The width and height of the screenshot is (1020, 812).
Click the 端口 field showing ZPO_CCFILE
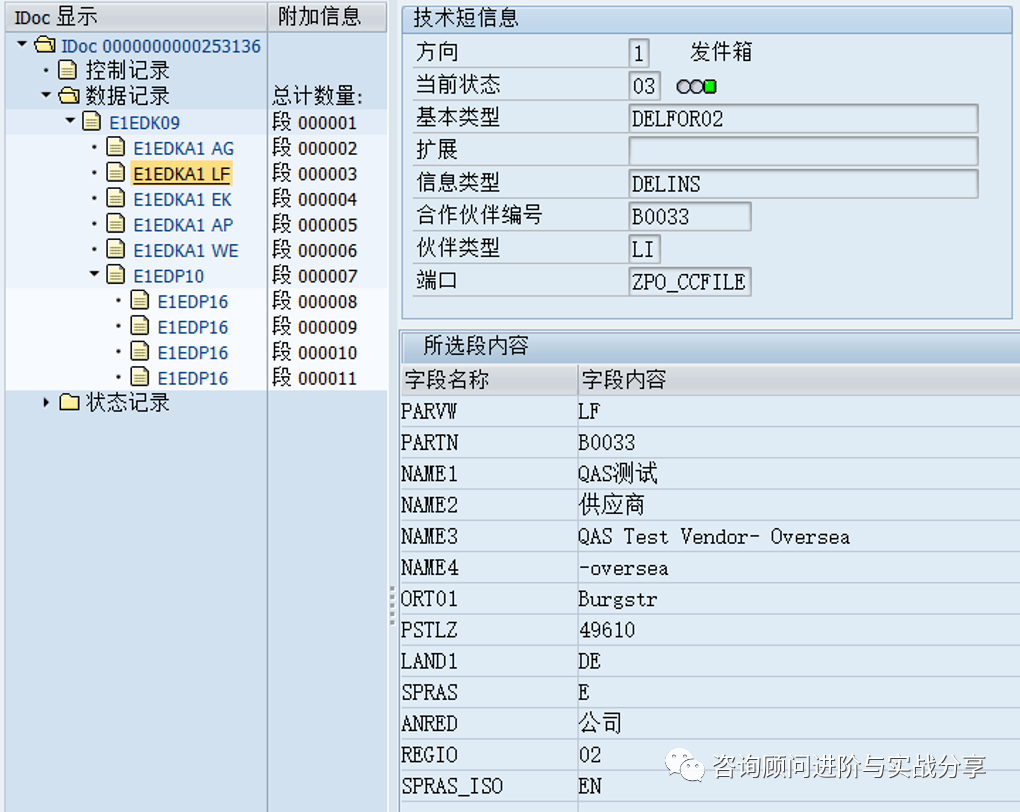[x=690, y=282]
